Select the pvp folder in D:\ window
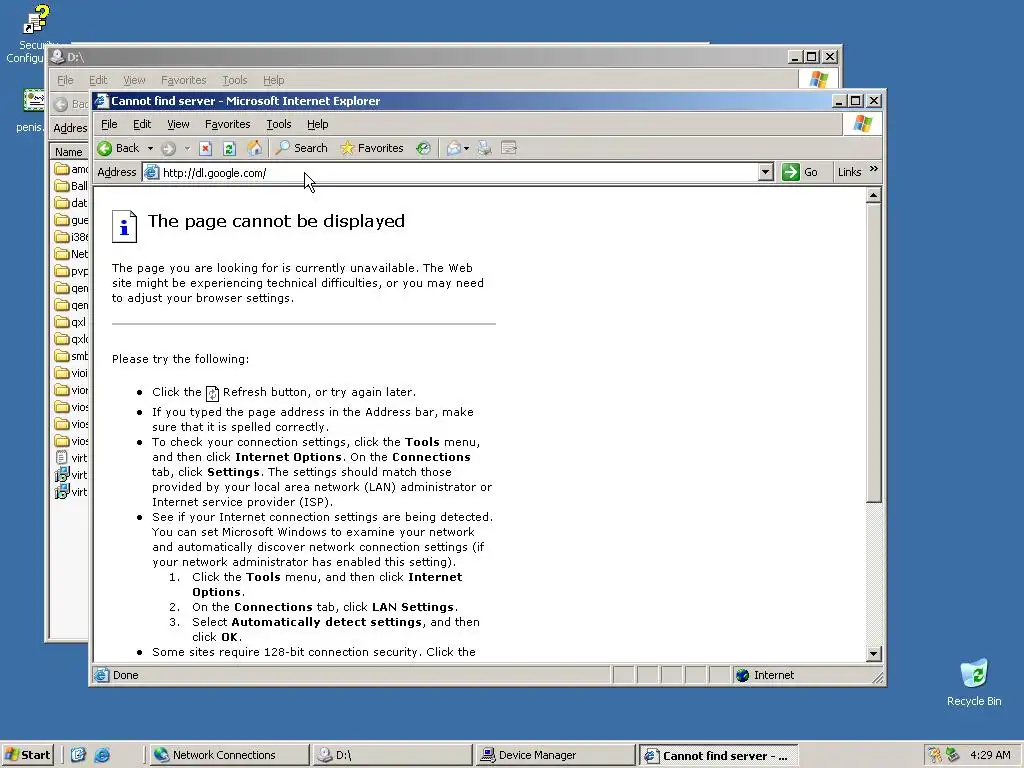The width and height of the screenshot is (1024, 768). [x=71, y=271]
